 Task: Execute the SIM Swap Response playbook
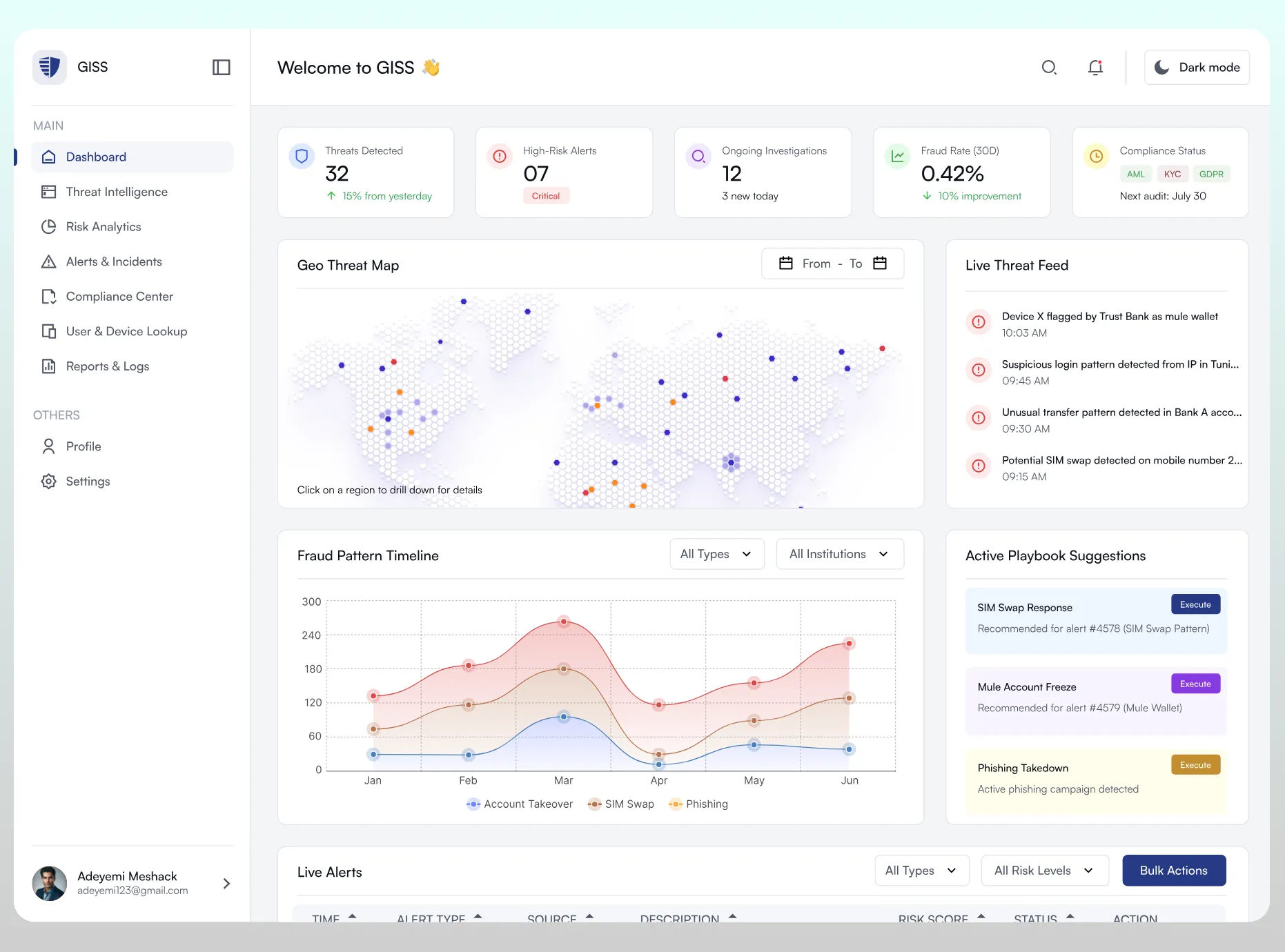1195,604
